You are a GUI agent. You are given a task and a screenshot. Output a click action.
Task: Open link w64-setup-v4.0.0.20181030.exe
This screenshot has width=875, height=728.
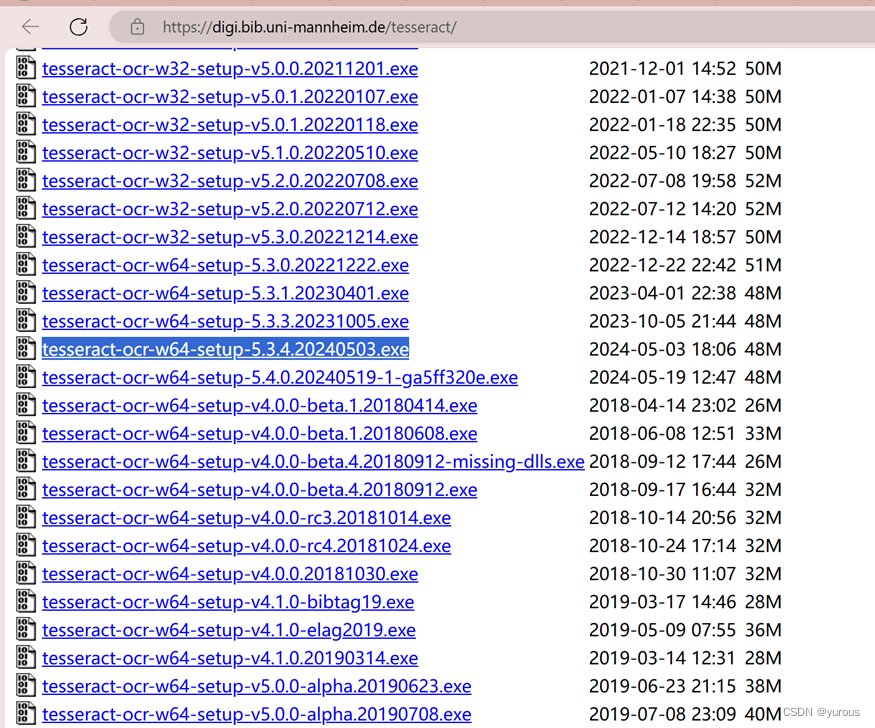[x=230, y=574]
